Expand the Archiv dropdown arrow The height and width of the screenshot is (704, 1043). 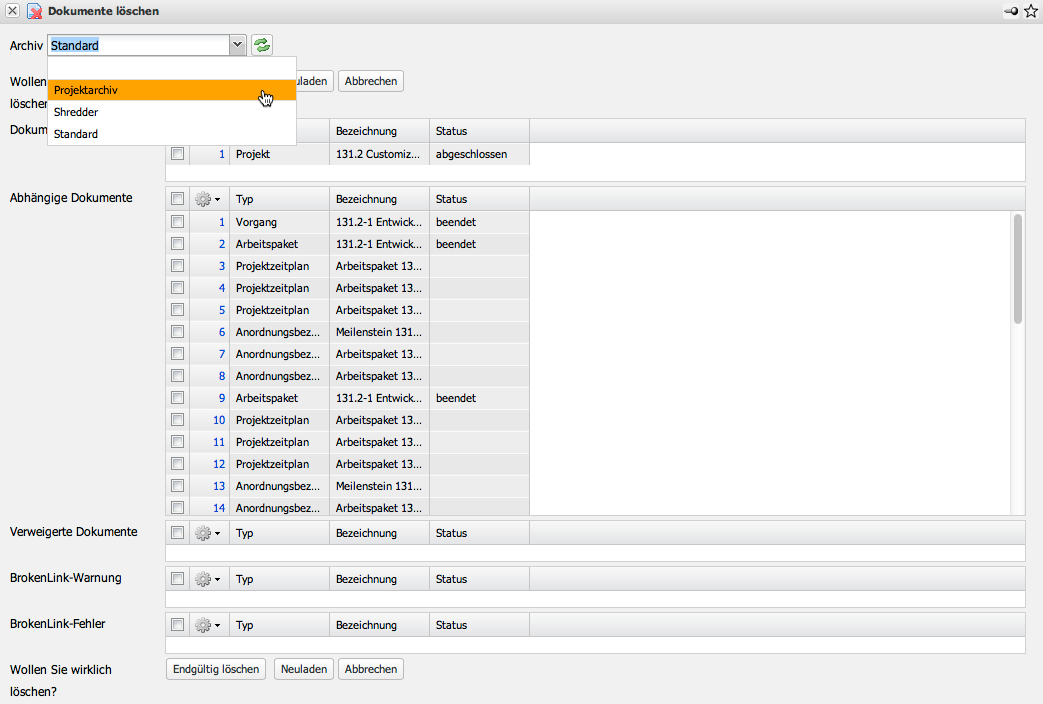[x=237, y=45]
